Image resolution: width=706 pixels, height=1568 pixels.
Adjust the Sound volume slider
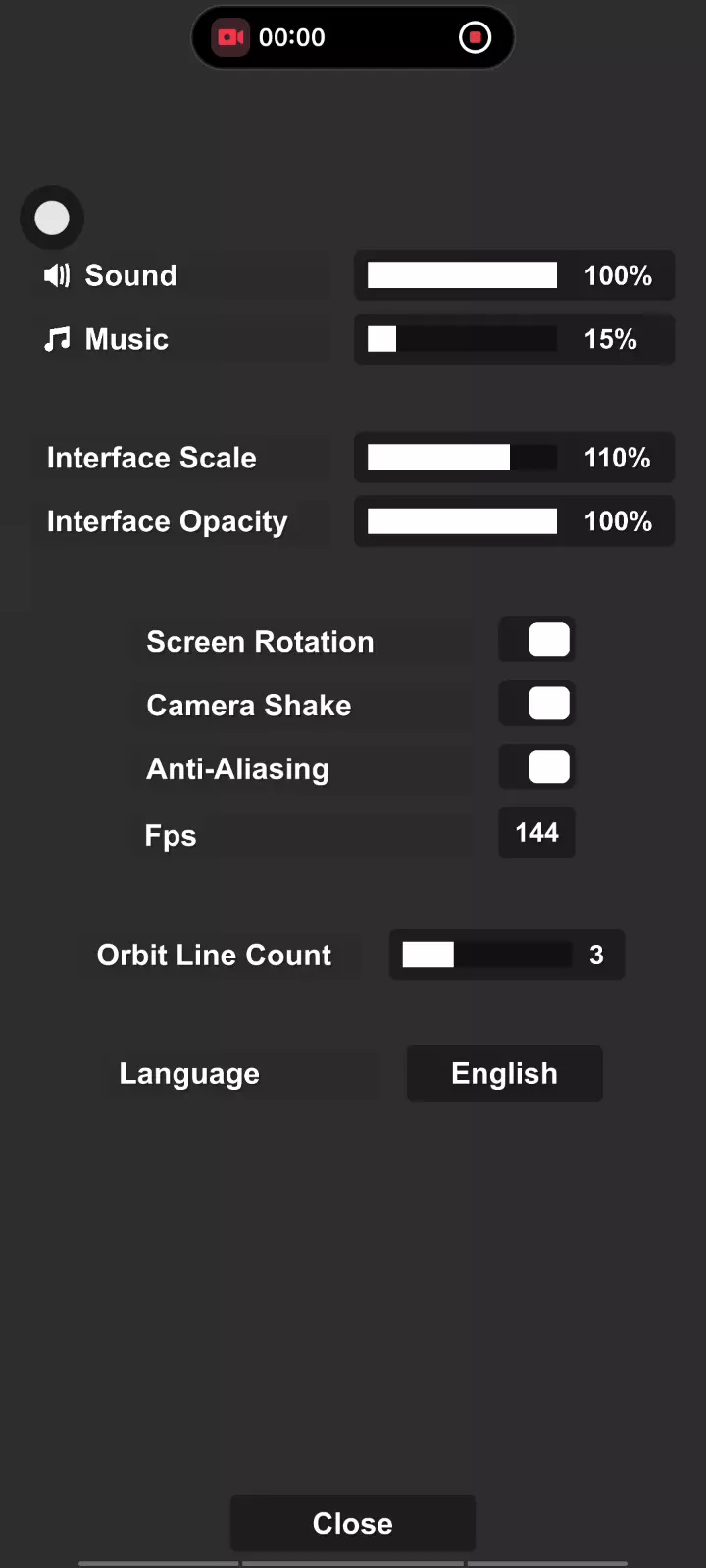point(462,275)
